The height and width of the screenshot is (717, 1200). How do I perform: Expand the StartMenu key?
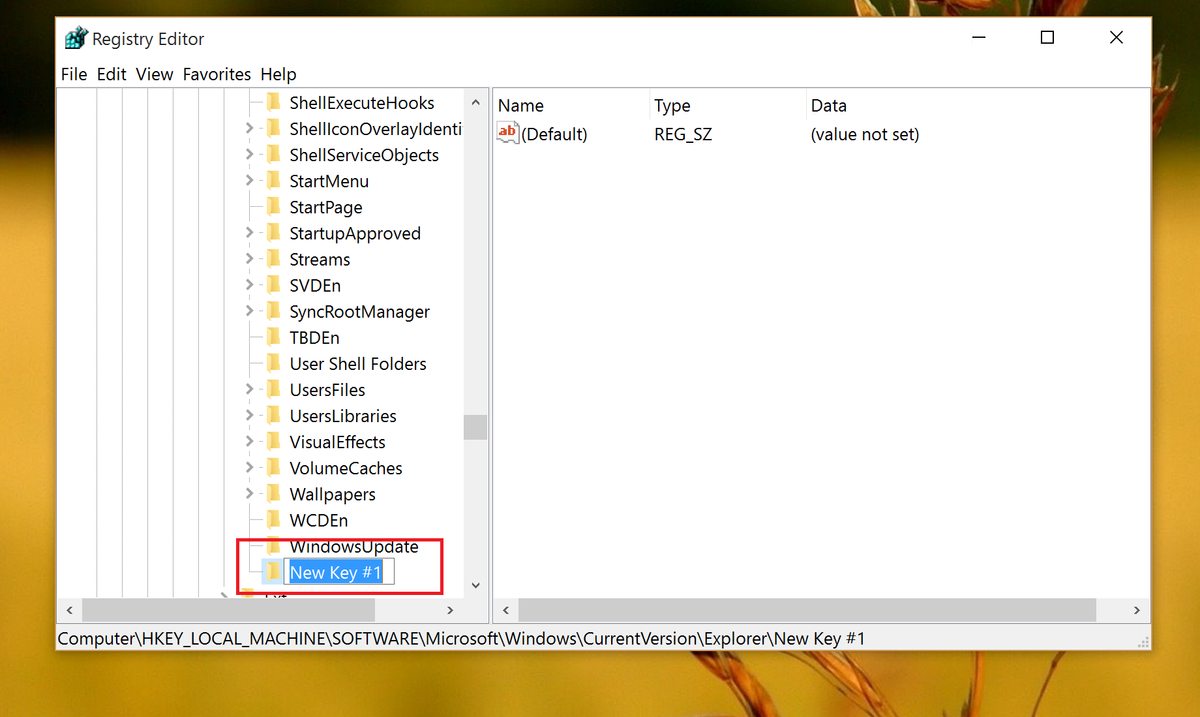[250, 181]
